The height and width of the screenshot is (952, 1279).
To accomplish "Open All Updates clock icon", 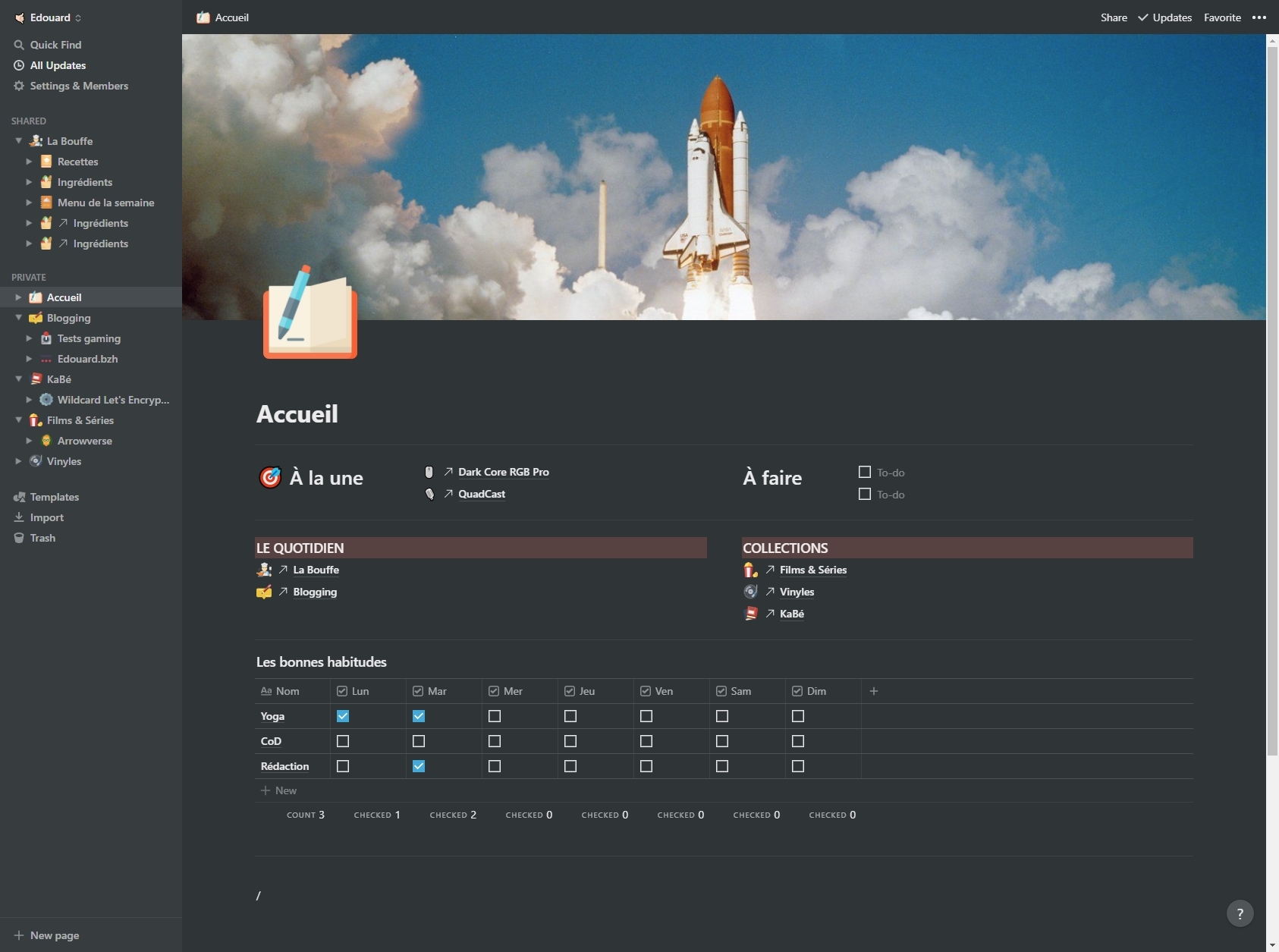I will coord(19,65).
